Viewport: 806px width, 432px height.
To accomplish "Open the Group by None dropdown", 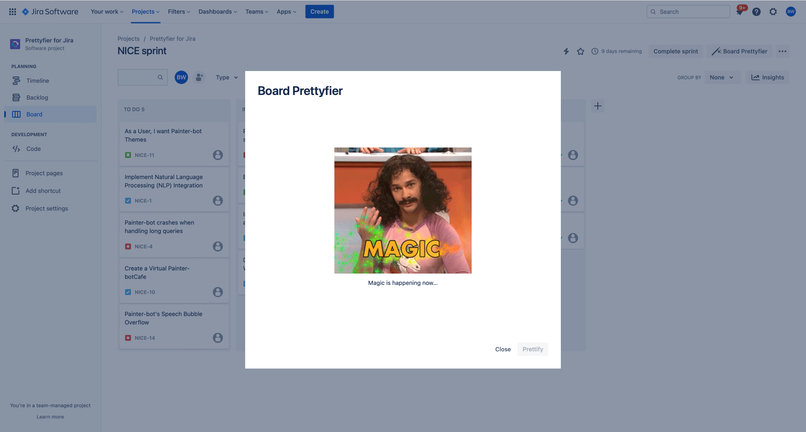I will [722, 78].
